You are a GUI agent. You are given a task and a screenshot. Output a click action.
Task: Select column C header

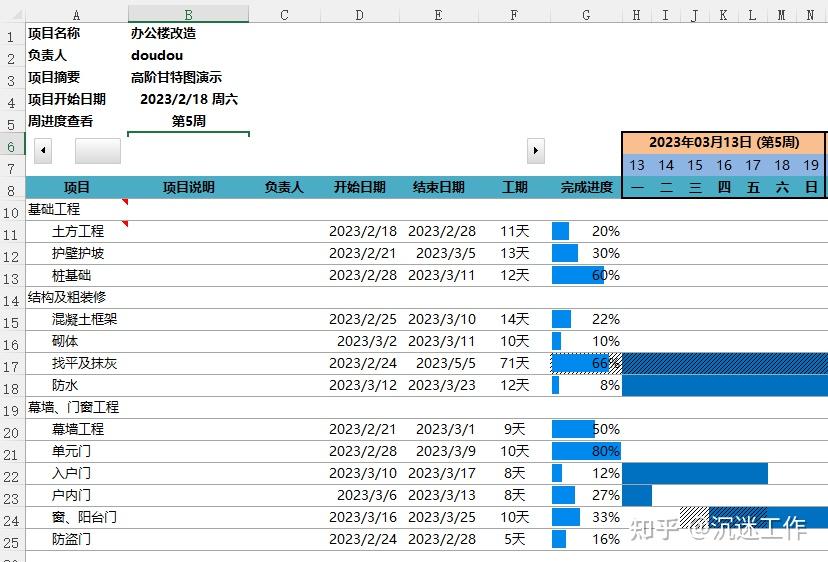point(284,15)
